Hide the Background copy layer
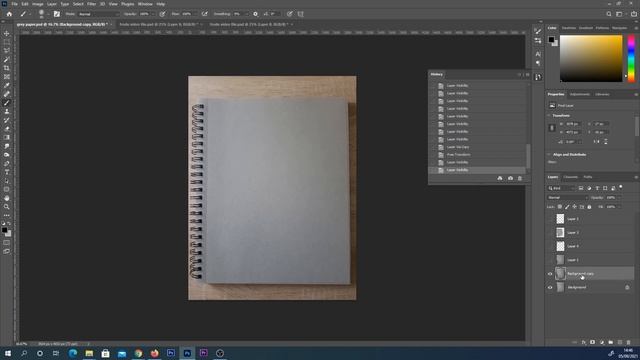This screenshot has width=640, height=360. (x=550, y=274)
